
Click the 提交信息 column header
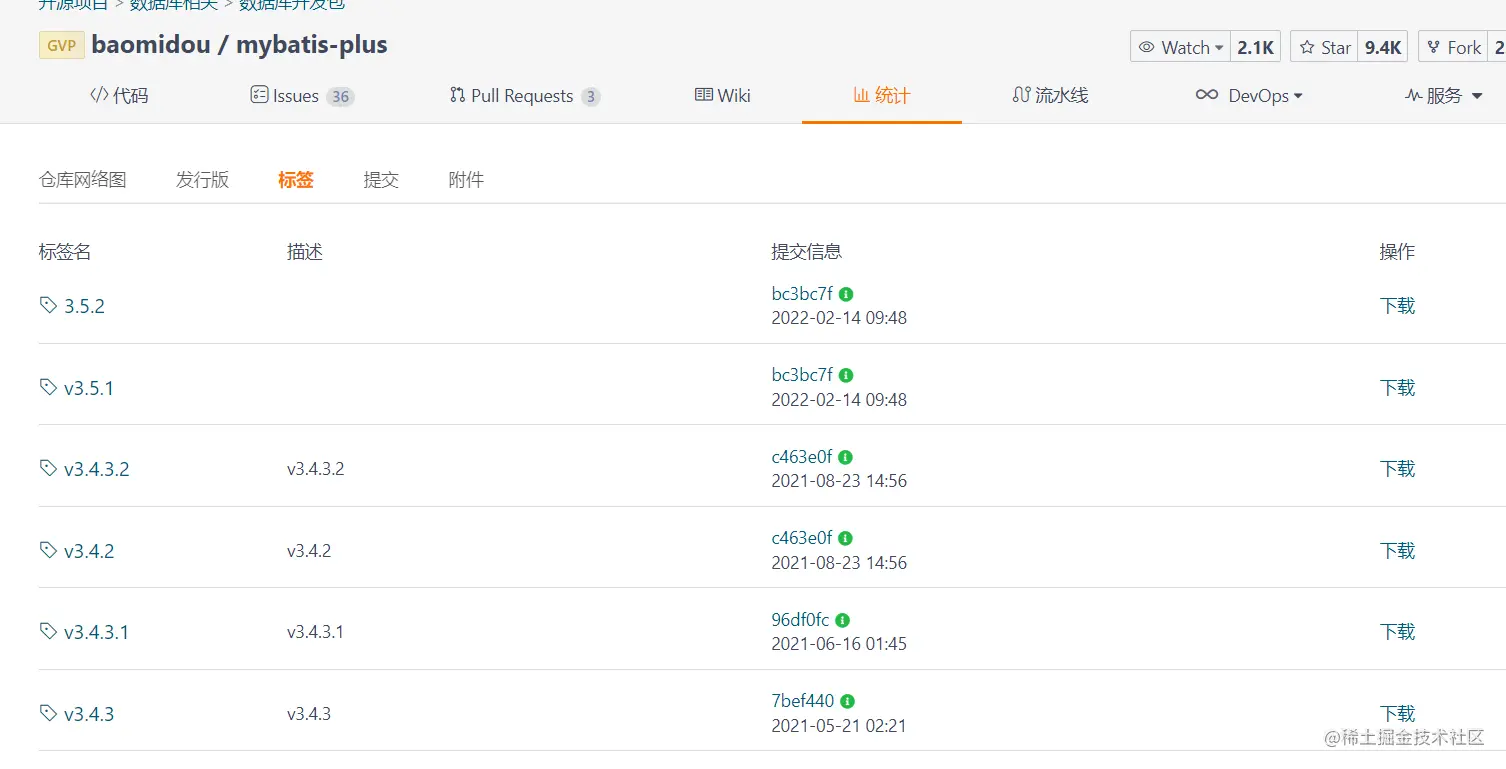tap(806, 252)
